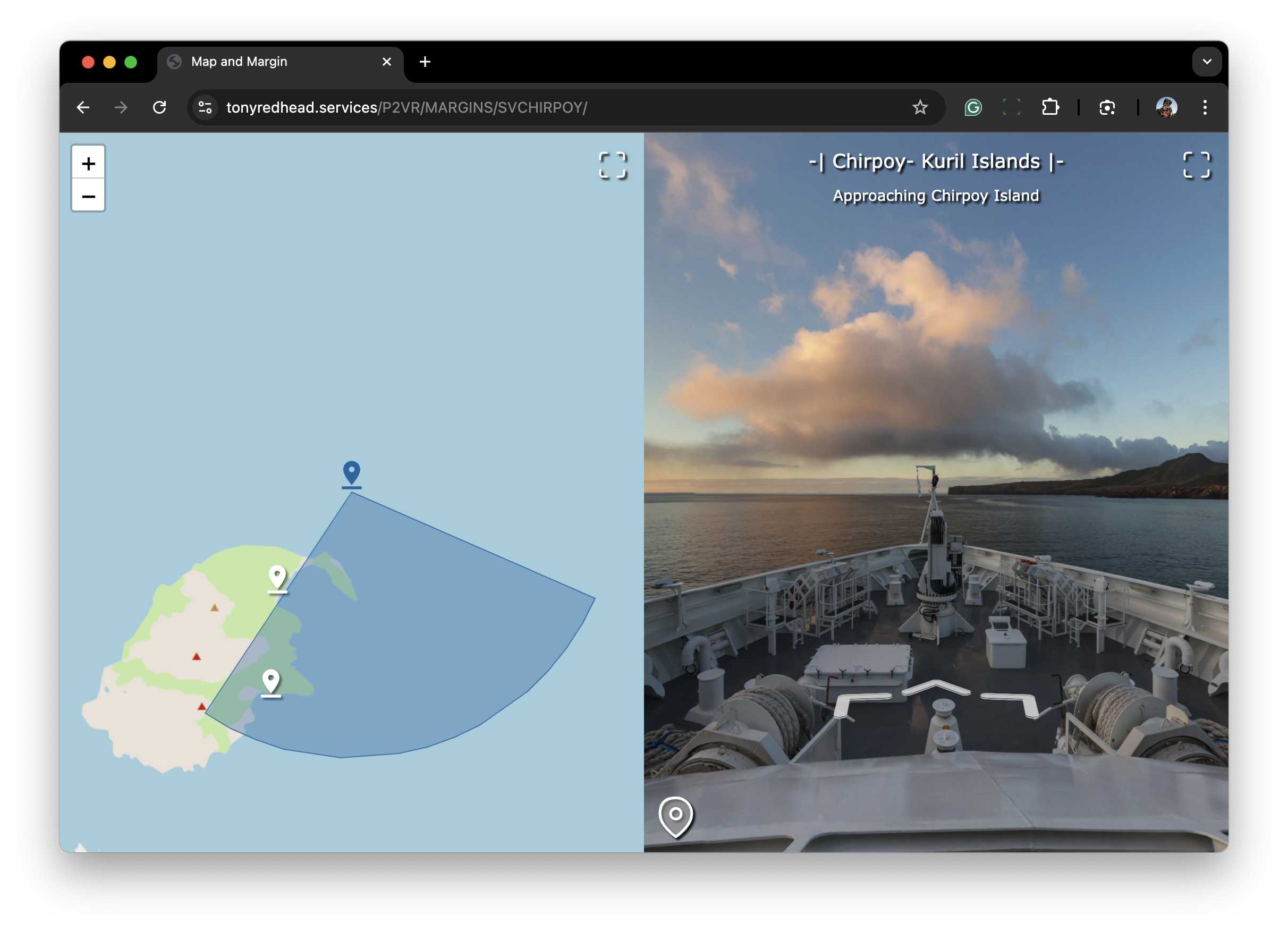
Task: Select the lower white island map pin
Action: (271, 681)
